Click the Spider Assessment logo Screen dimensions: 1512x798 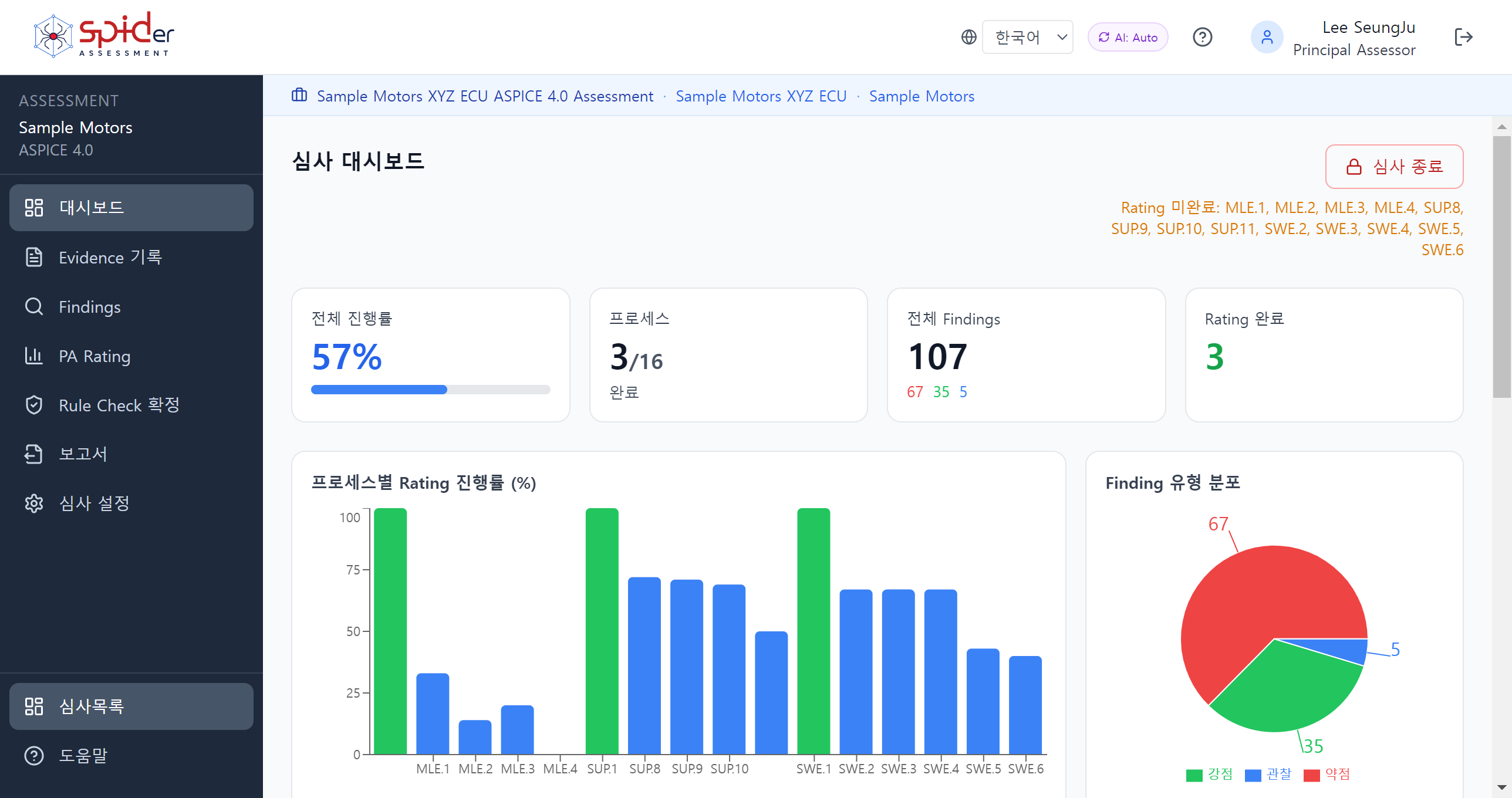[x=104, y=35]
